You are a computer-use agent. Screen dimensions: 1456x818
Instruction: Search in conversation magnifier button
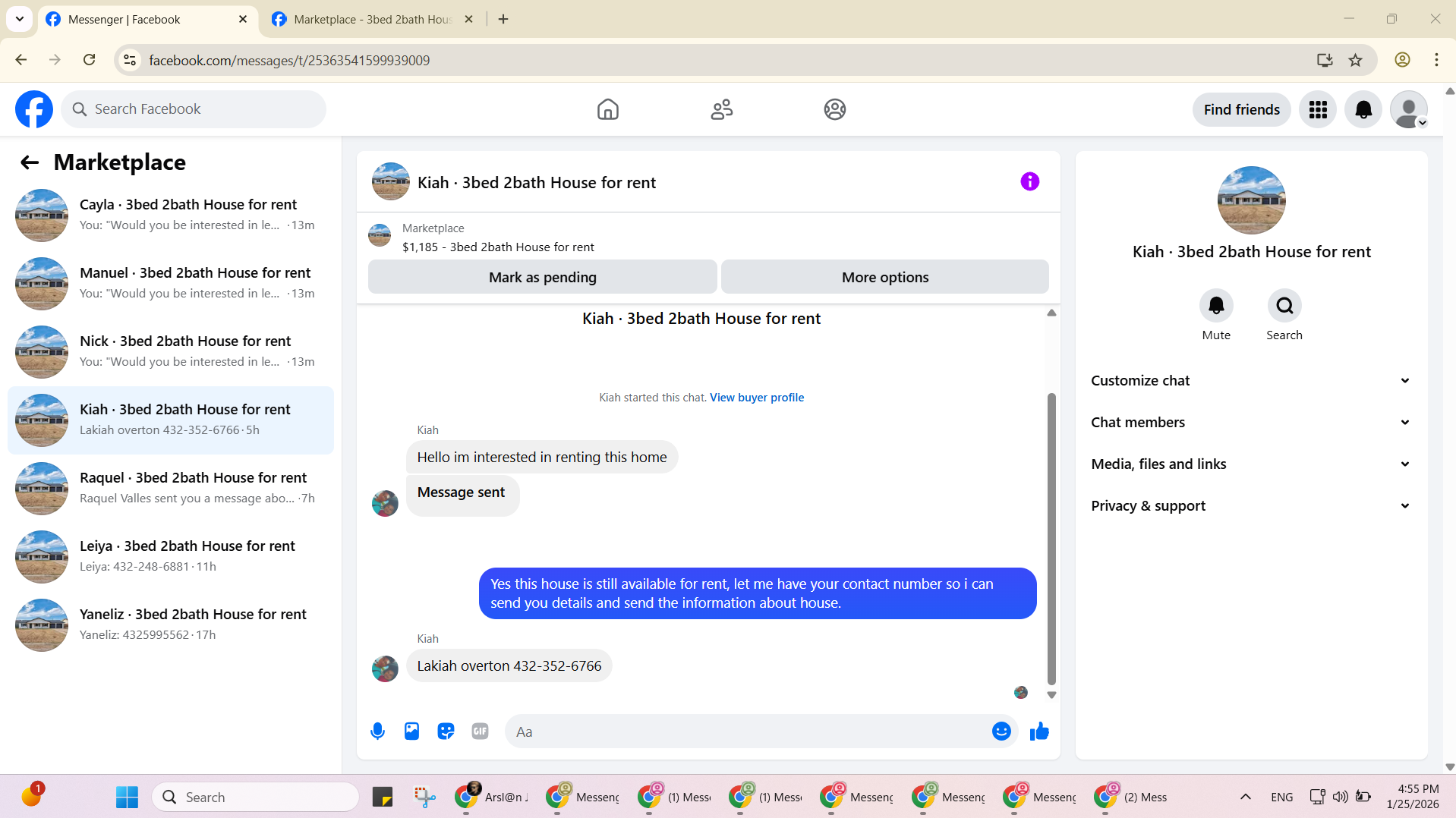pyautogui.click(x=1284, y=306)
